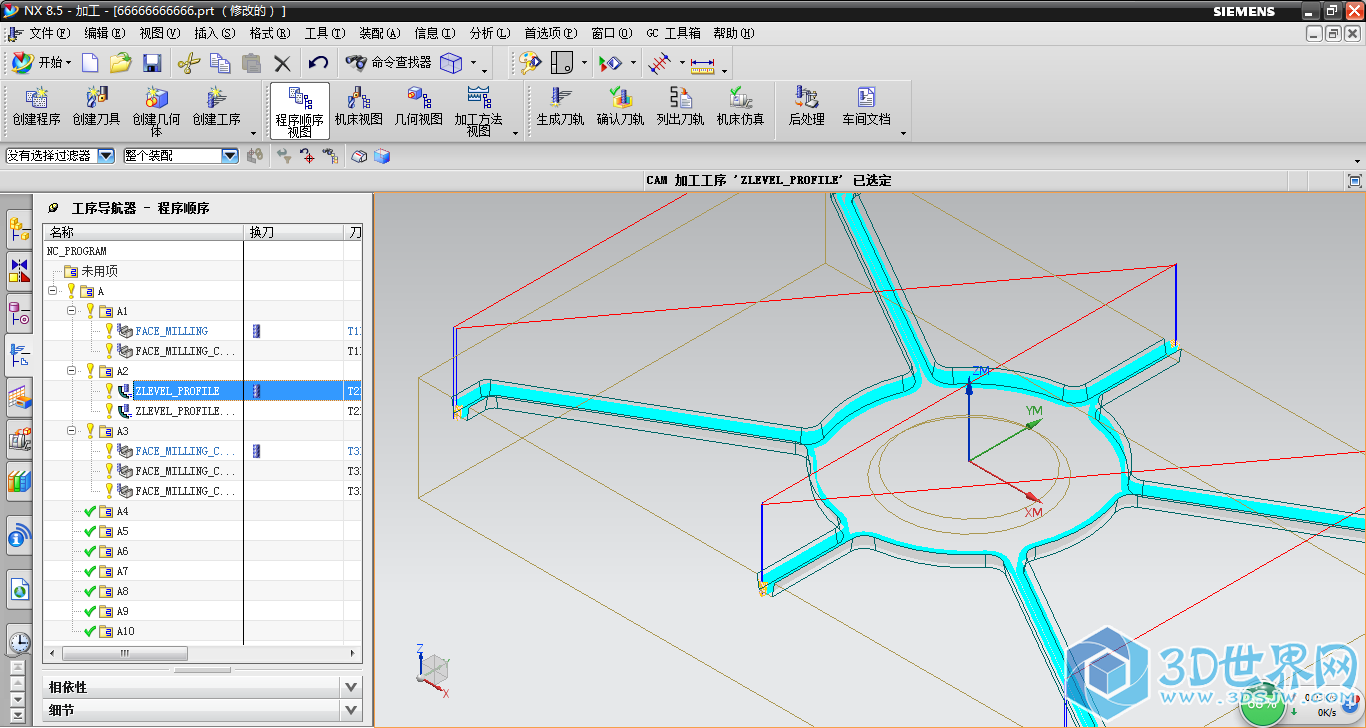Select the FACE_MILLING operation in blue

[x=172, y=331]
